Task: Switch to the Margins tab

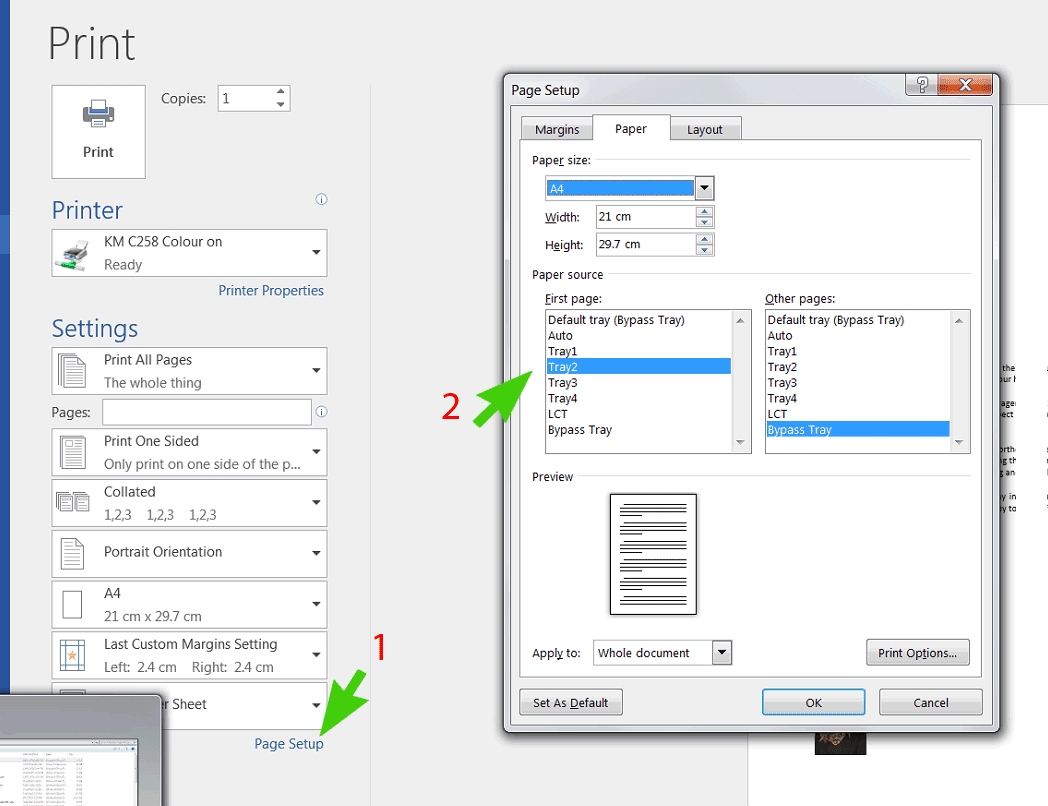Action: tap(557, 128)
